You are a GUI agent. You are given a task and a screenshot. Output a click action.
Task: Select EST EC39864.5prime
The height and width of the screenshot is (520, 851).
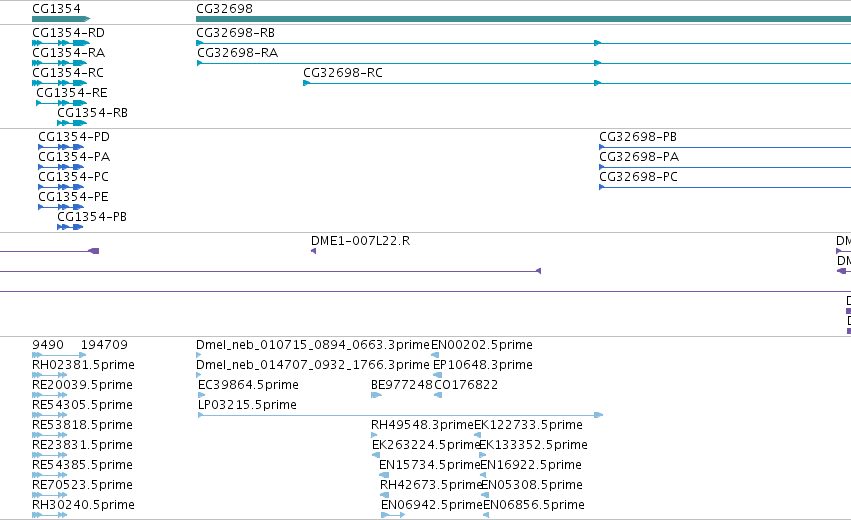pos(248,385)
